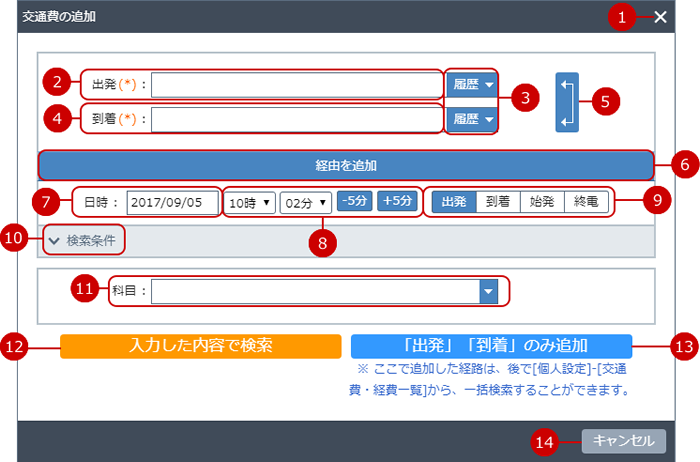This screenshot has height=462, width=700.
Task: Select the 到着 time mode toggle
Action: point(497,201)
